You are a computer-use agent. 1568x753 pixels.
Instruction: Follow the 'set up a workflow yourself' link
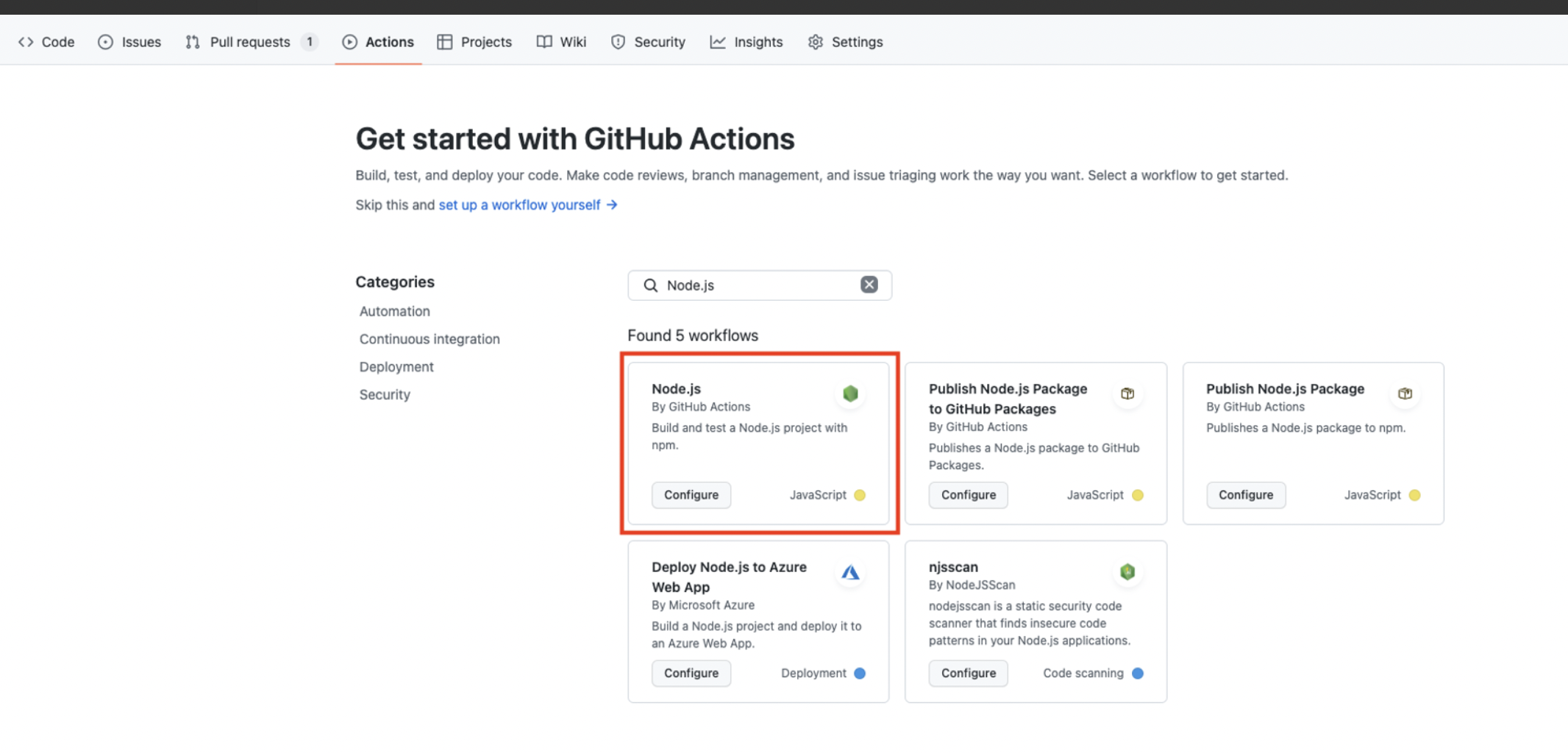(x=527, y=204)
